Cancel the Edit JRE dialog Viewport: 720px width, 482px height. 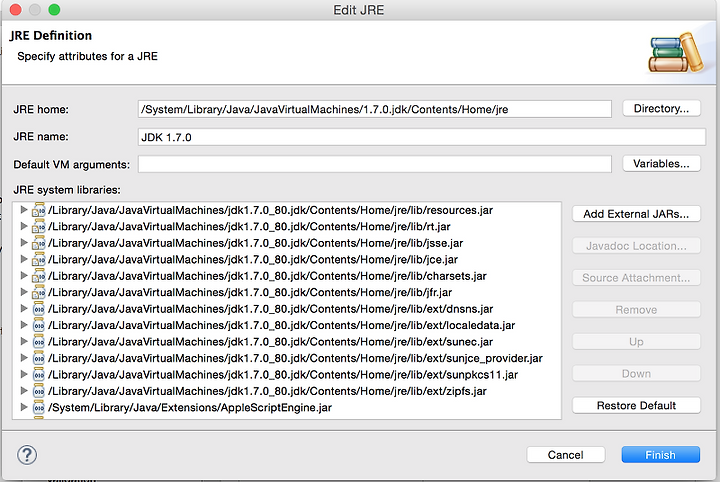click(565, 455)
